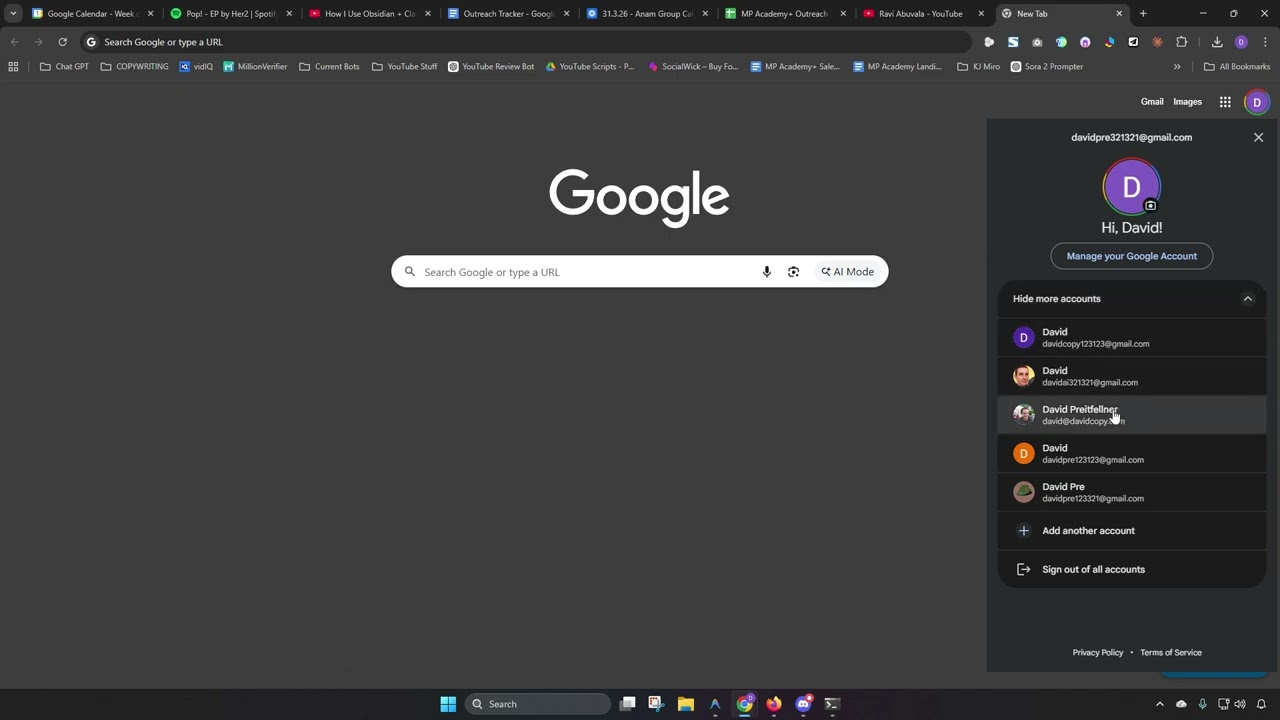The width and height of the screenshot is (1280, 720).
Task: Switch to davidai321321@gmail.com account
Action: (x=1132, y=376)
